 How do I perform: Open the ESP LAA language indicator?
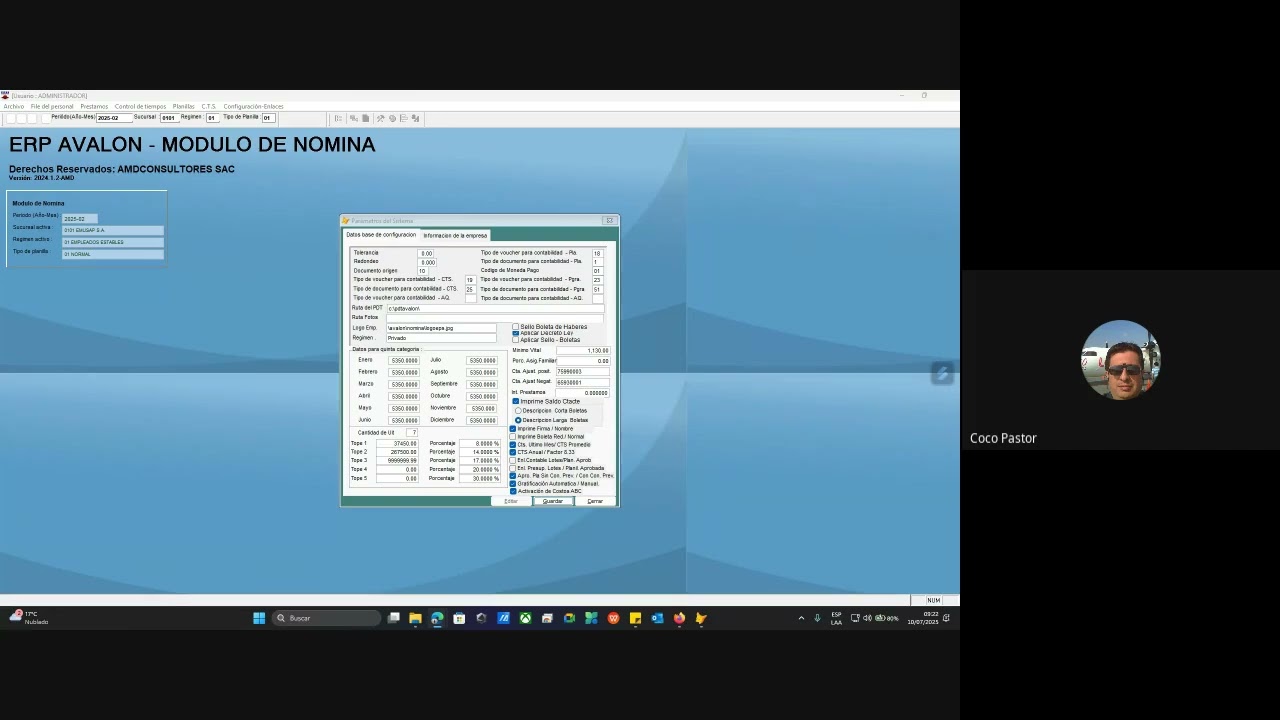[x=836, y=618]
